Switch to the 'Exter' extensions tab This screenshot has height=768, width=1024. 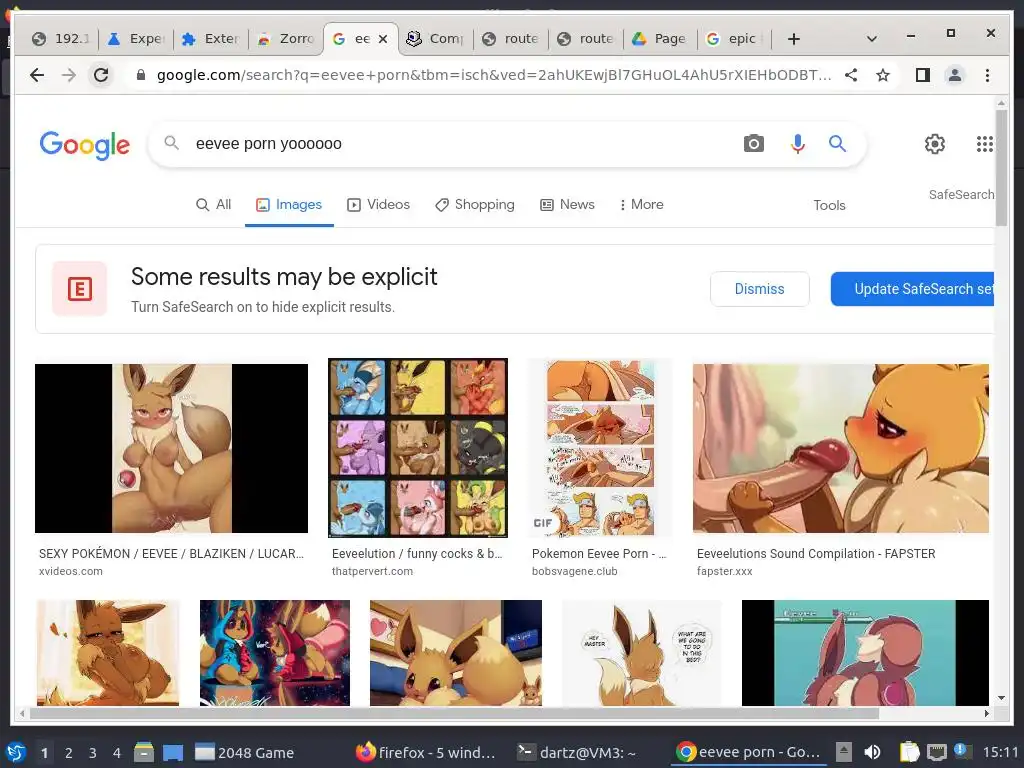tap(210, 39)
